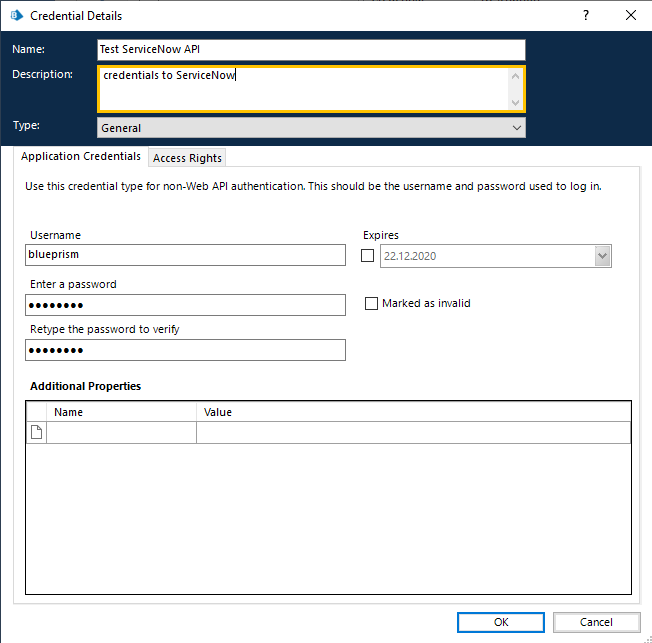Viewport: 652px width, 643px height.
Task: Click the Enter a password field
Action: (185, 305)
